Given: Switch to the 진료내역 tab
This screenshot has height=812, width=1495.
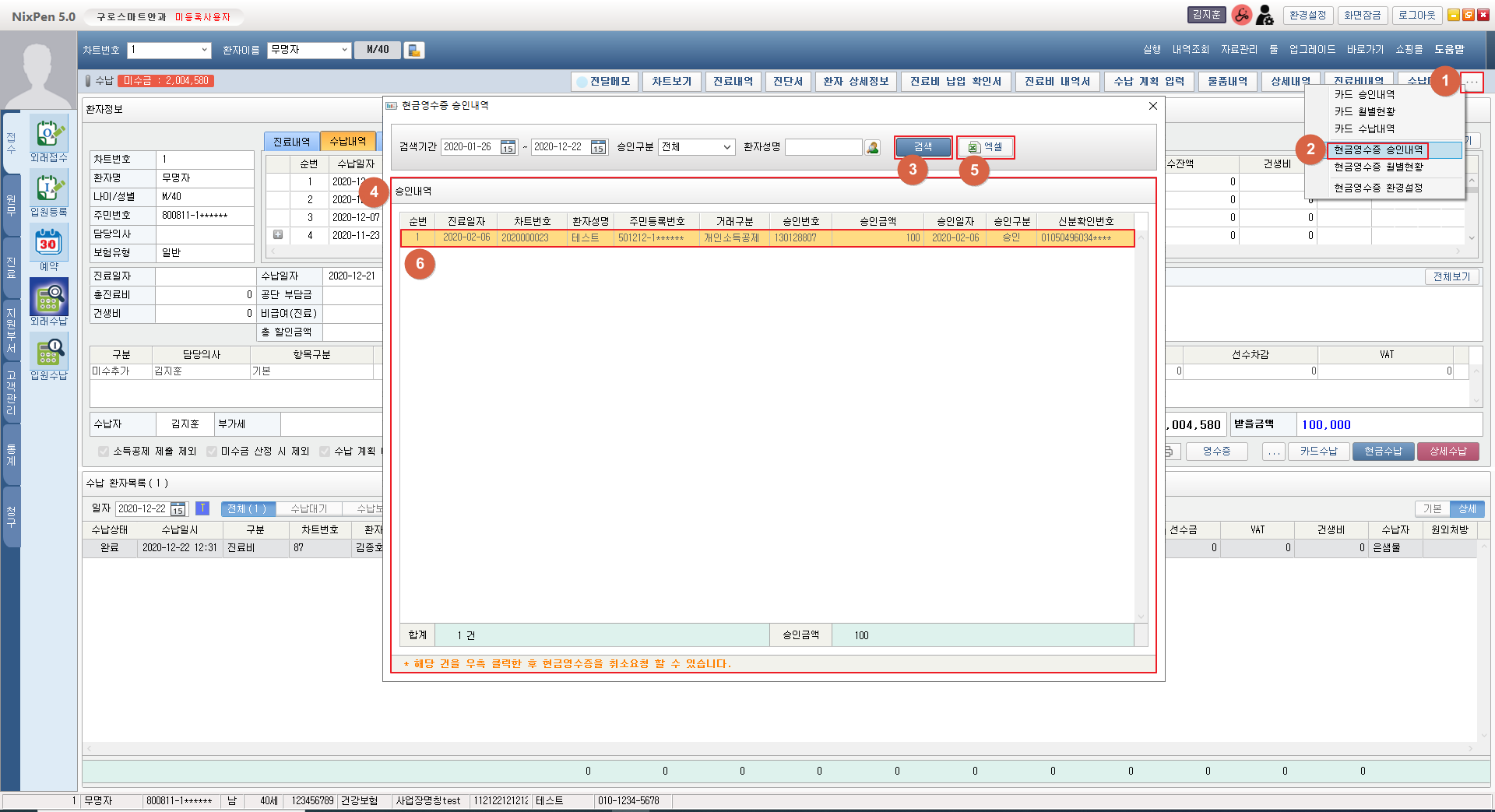Looking at the screenshot, I should coord(291,142).
